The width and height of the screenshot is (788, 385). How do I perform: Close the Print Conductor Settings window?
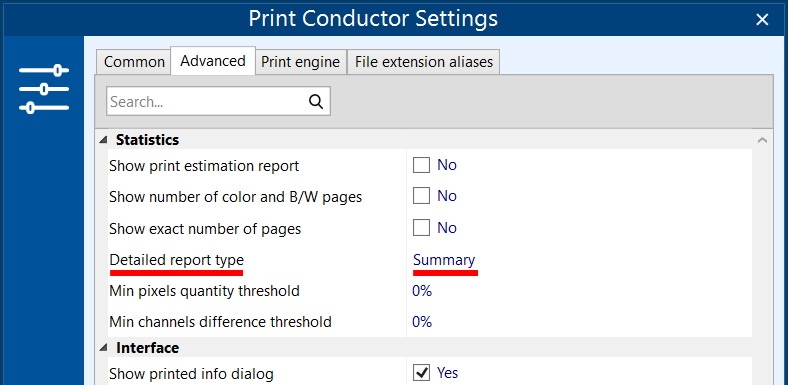tap(762, 20)
